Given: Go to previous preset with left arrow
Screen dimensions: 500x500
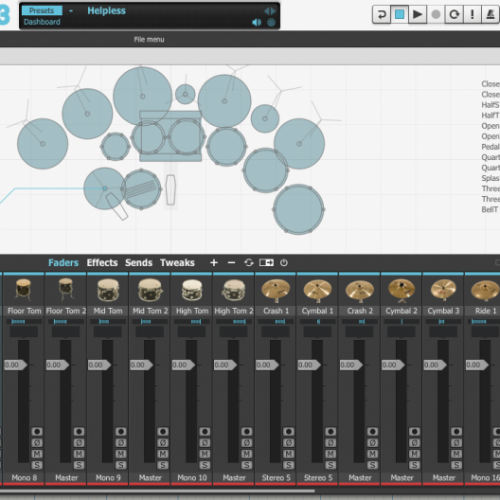Looking at the screenshot, I should point(266,11).
